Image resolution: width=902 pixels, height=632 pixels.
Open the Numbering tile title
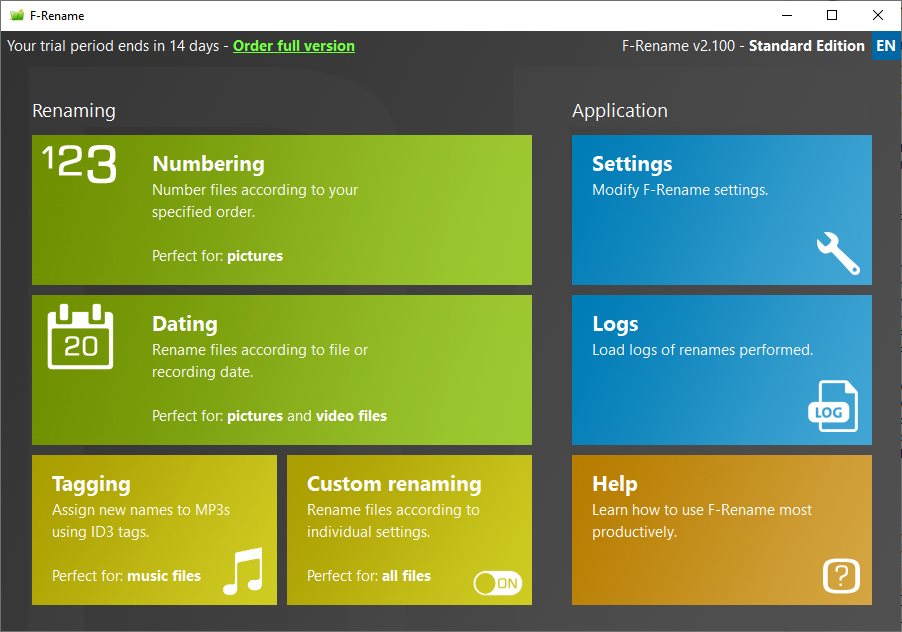(x=208, y=164)
